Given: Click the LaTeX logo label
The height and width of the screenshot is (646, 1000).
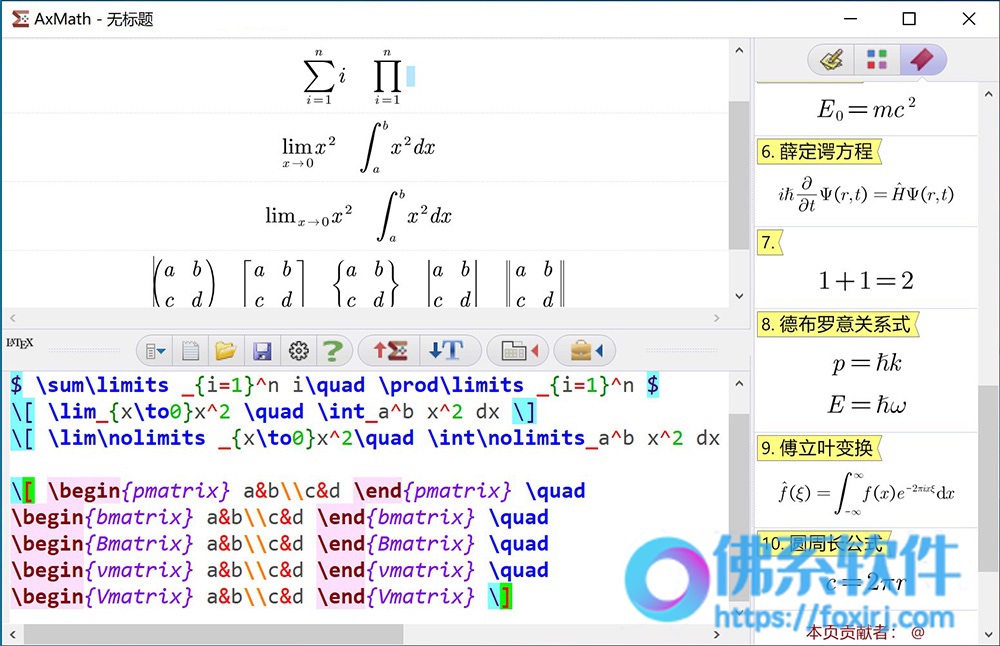Looking at the screenshot, I should [20, 344].
